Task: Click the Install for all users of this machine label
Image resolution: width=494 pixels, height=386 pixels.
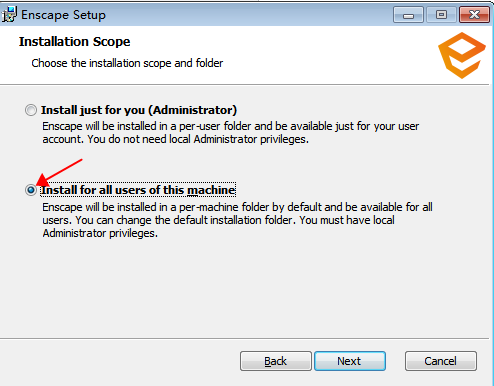Action: [x=138, y=190]
